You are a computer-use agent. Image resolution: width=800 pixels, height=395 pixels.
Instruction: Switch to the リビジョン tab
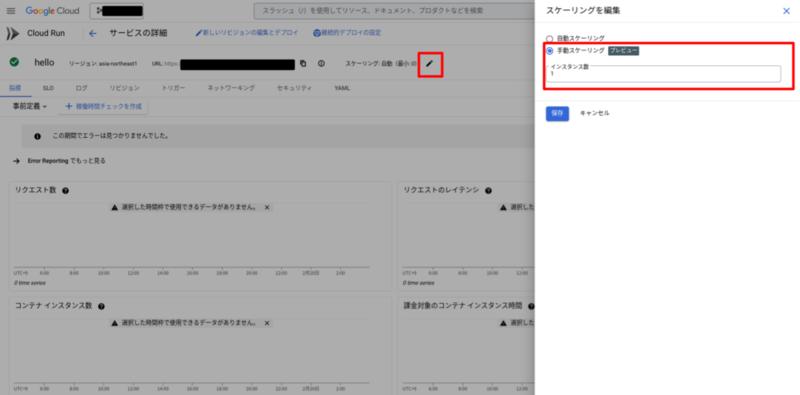pyautogui.click(x=124, y=88)
